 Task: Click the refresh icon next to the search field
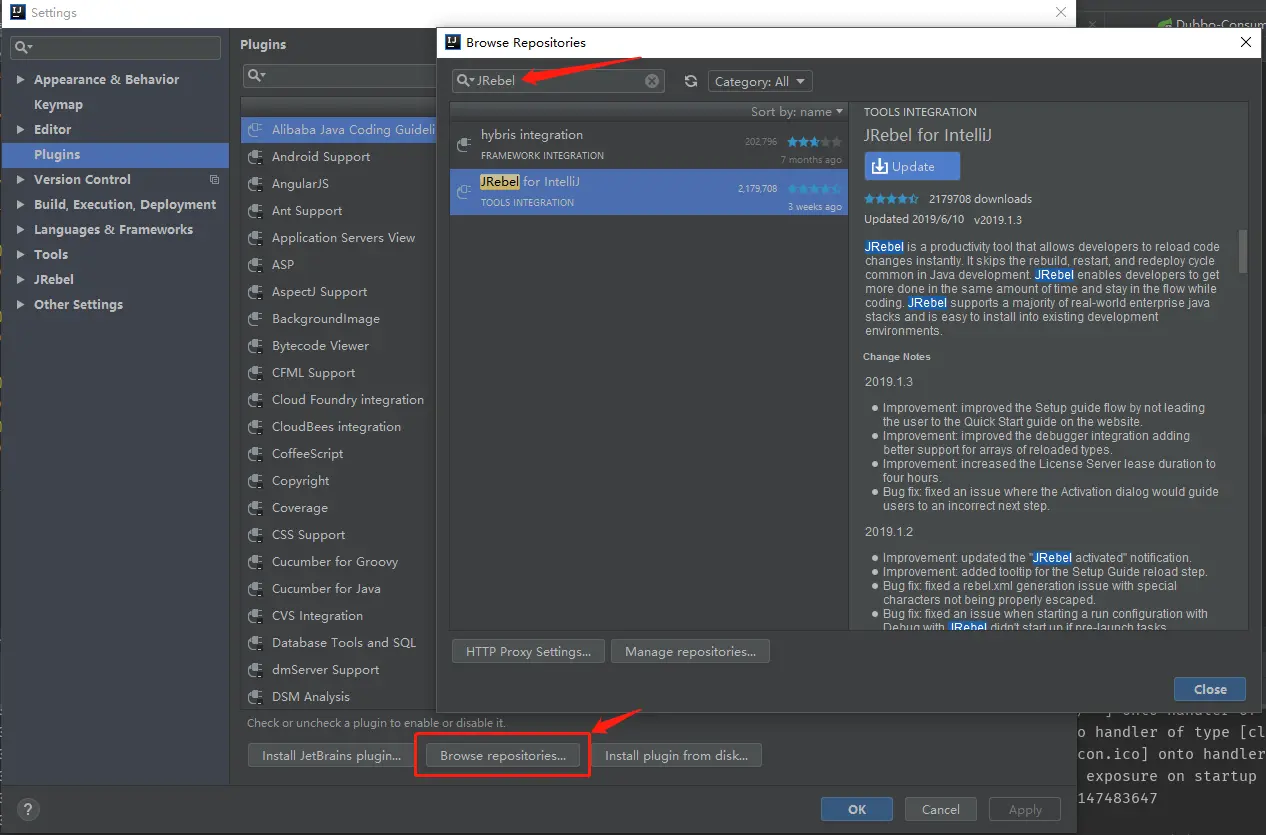pyautogui.click(x=690, y=81)
